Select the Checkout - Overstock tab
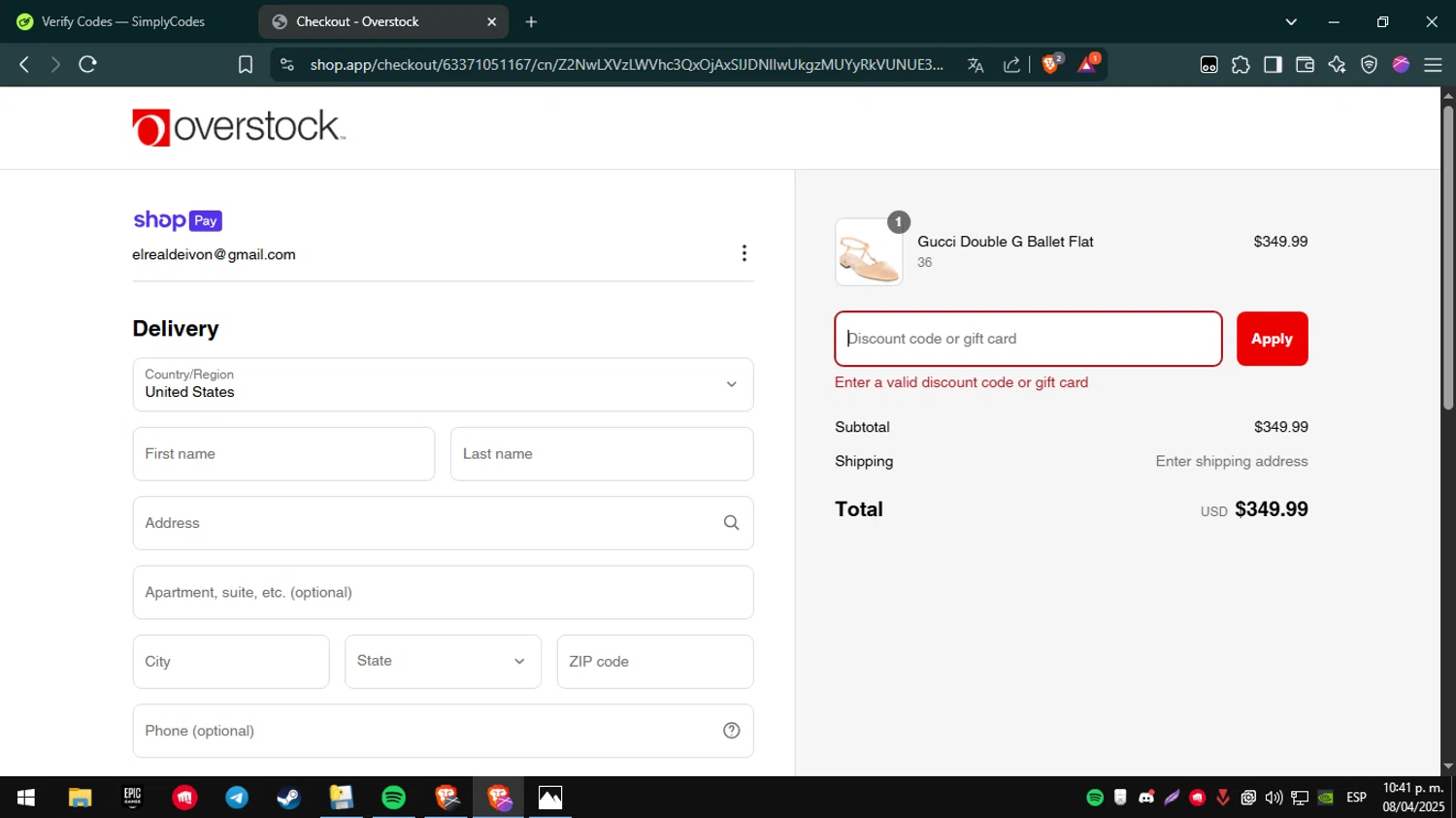 [383, 21]
